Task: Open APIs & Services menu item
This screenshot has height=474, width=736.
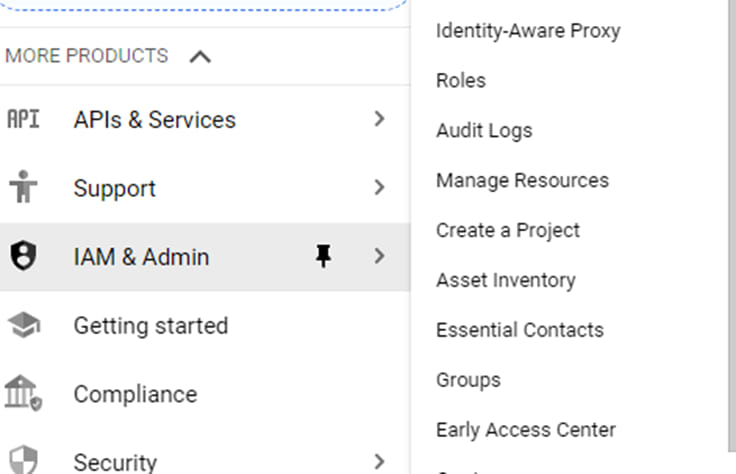Action: pyautogui.click(x=205, y=119)
